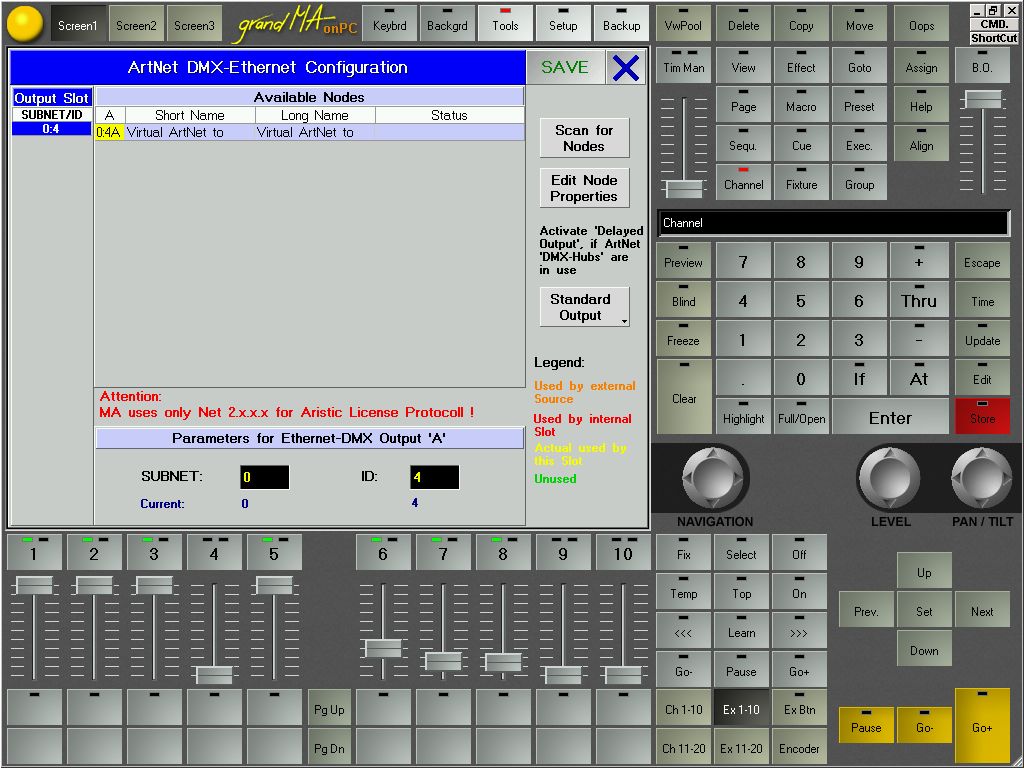Viewport: 1024px width, 768px height.
Task: Click the Clear key
Action: point(683,397)
